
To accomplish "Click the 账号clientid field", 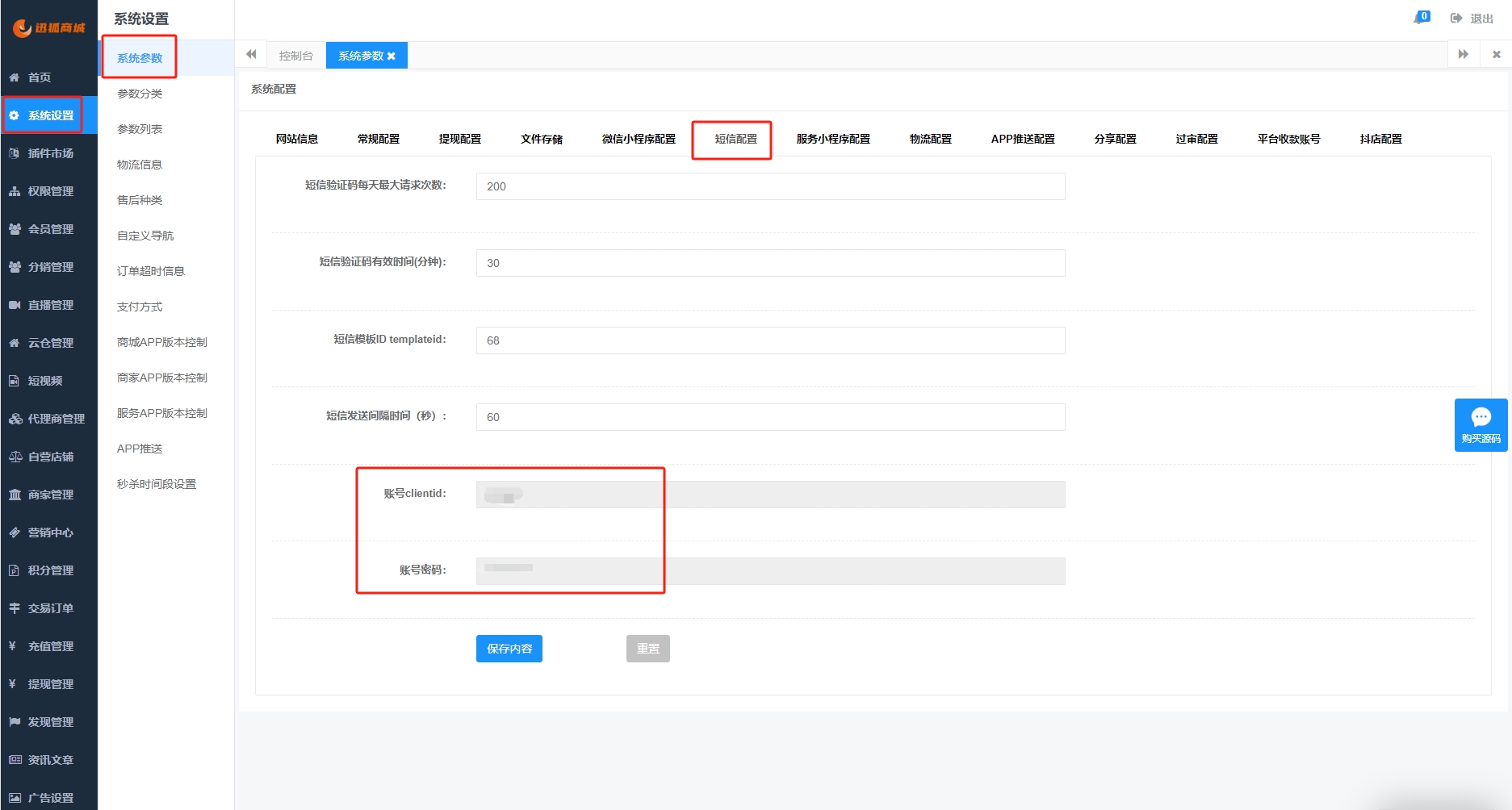I will 771,495.
